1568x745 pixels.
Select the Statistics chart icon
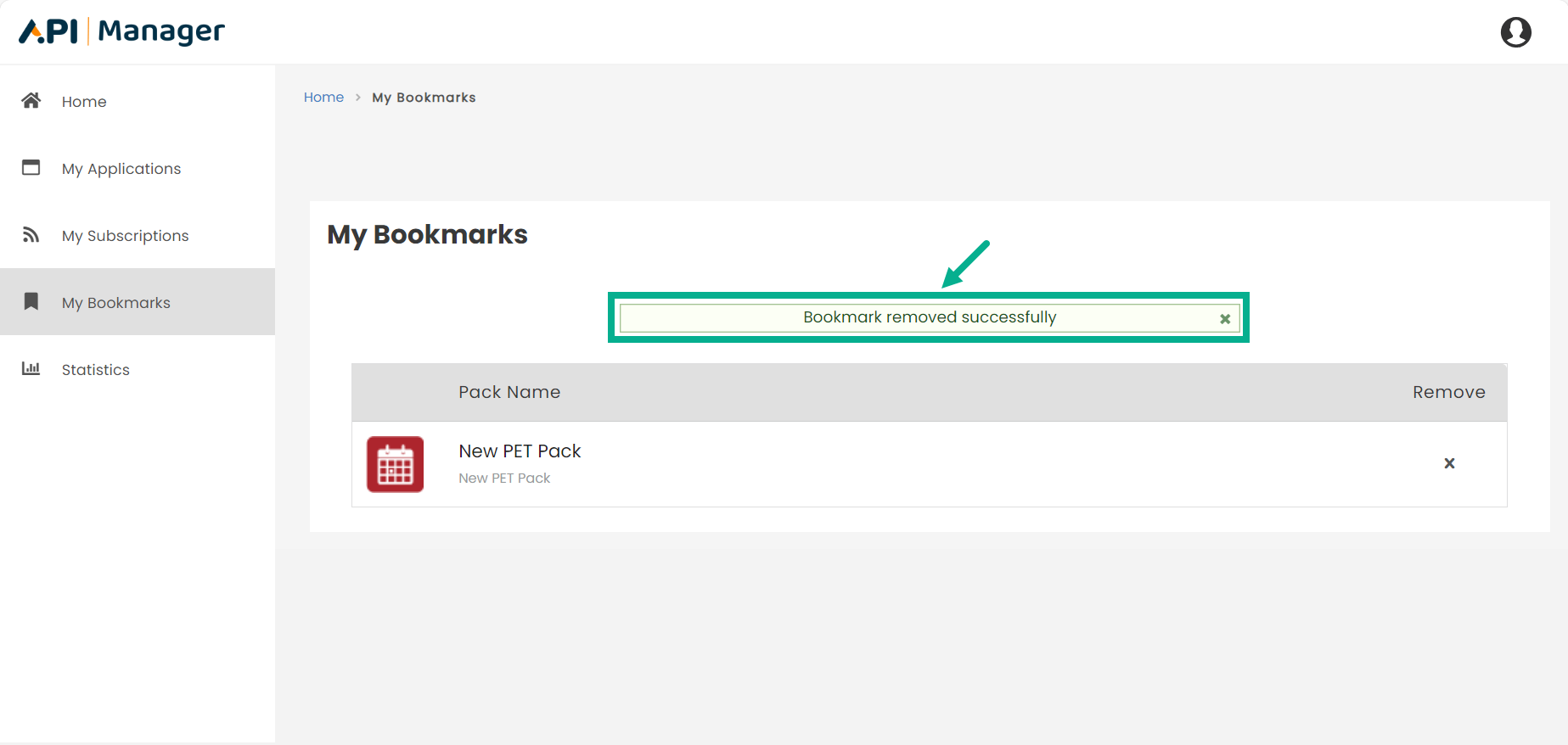[31, 368]
